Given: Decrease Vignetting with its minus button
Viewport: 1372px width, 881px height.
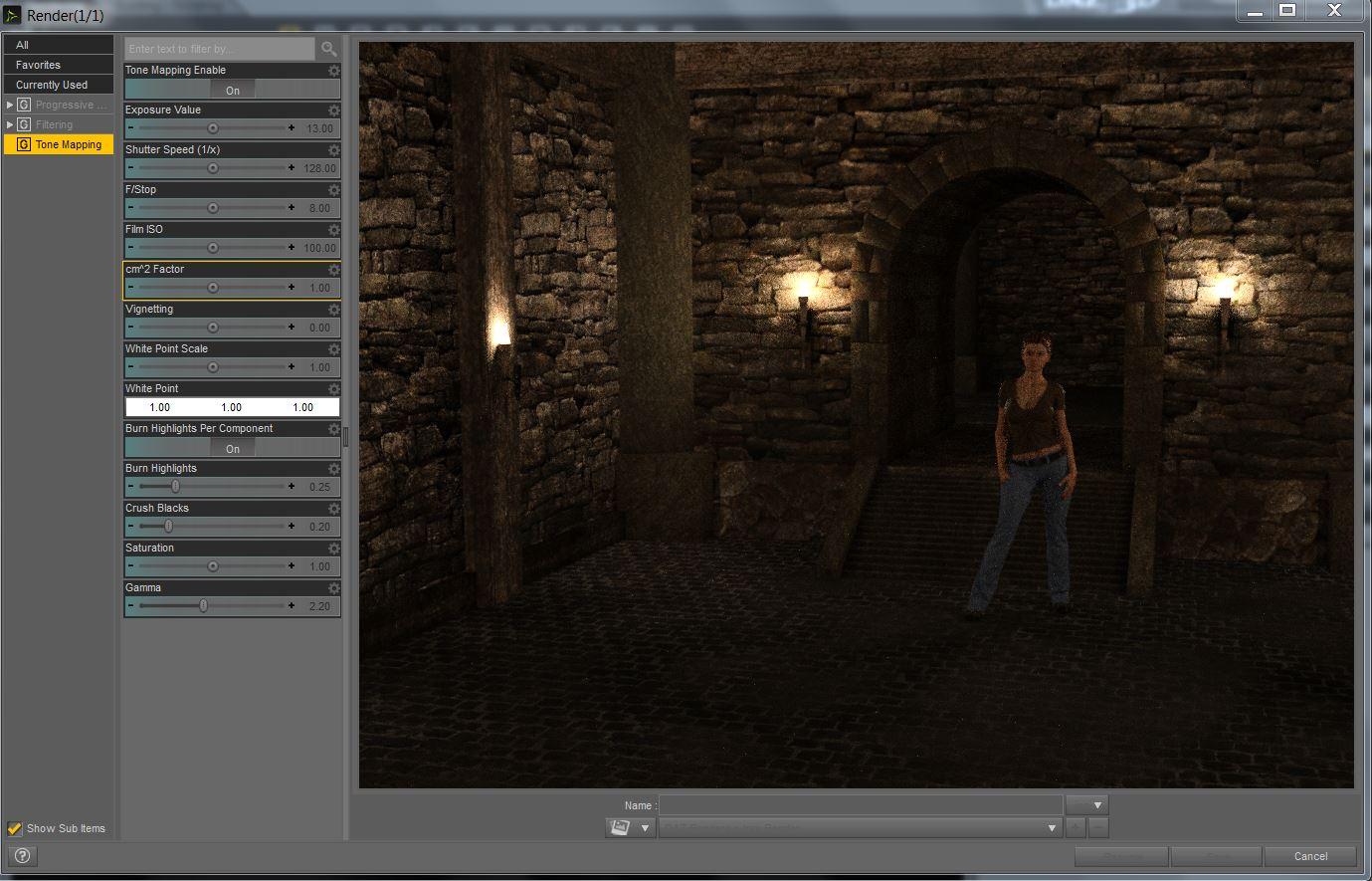Looking at the screenshot, I should tap(131, 328).
